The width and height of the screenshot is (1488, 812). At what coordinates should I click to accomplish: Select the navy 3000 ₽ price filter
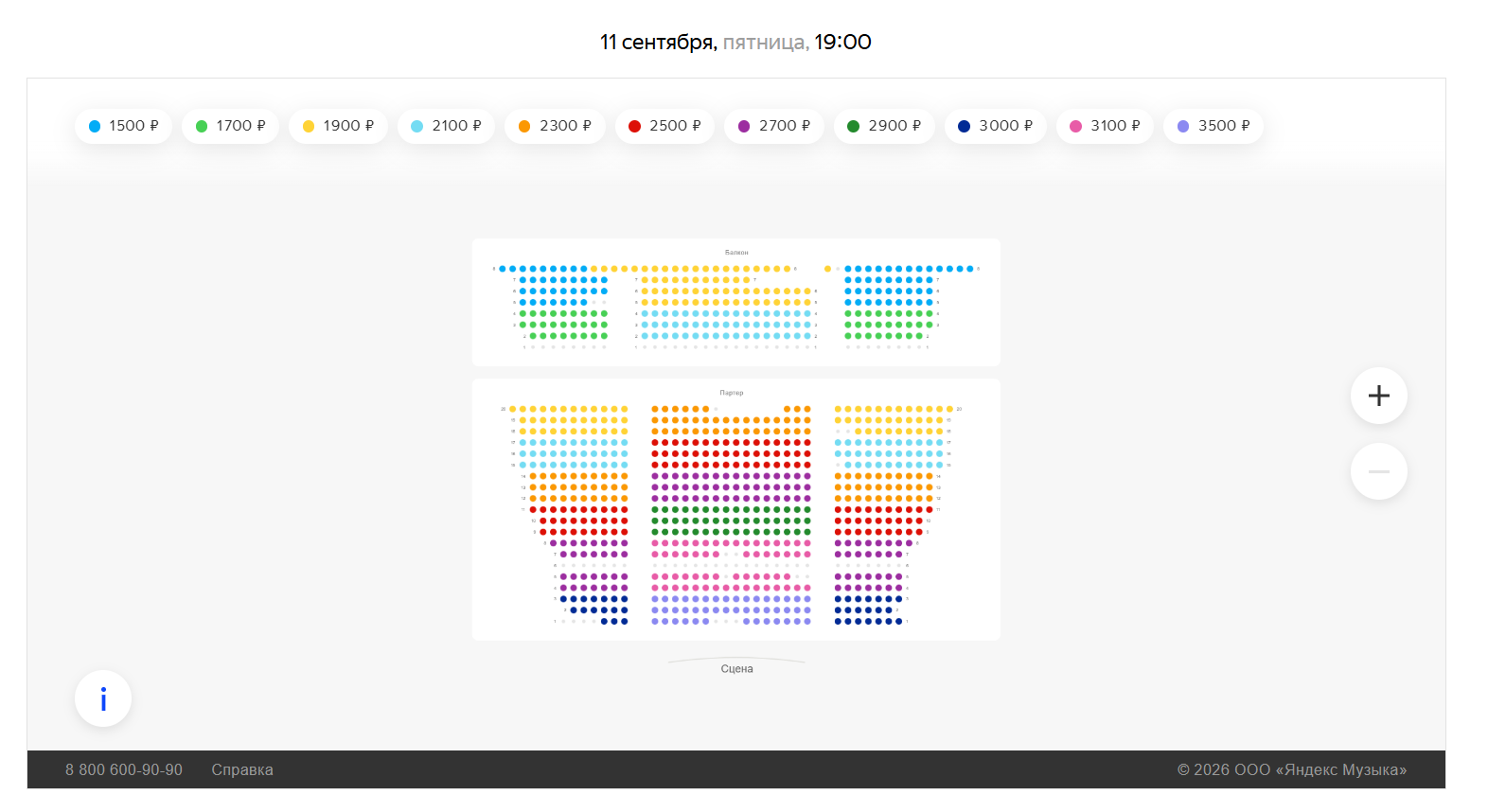pyautogui.click(x=995, y=126)
